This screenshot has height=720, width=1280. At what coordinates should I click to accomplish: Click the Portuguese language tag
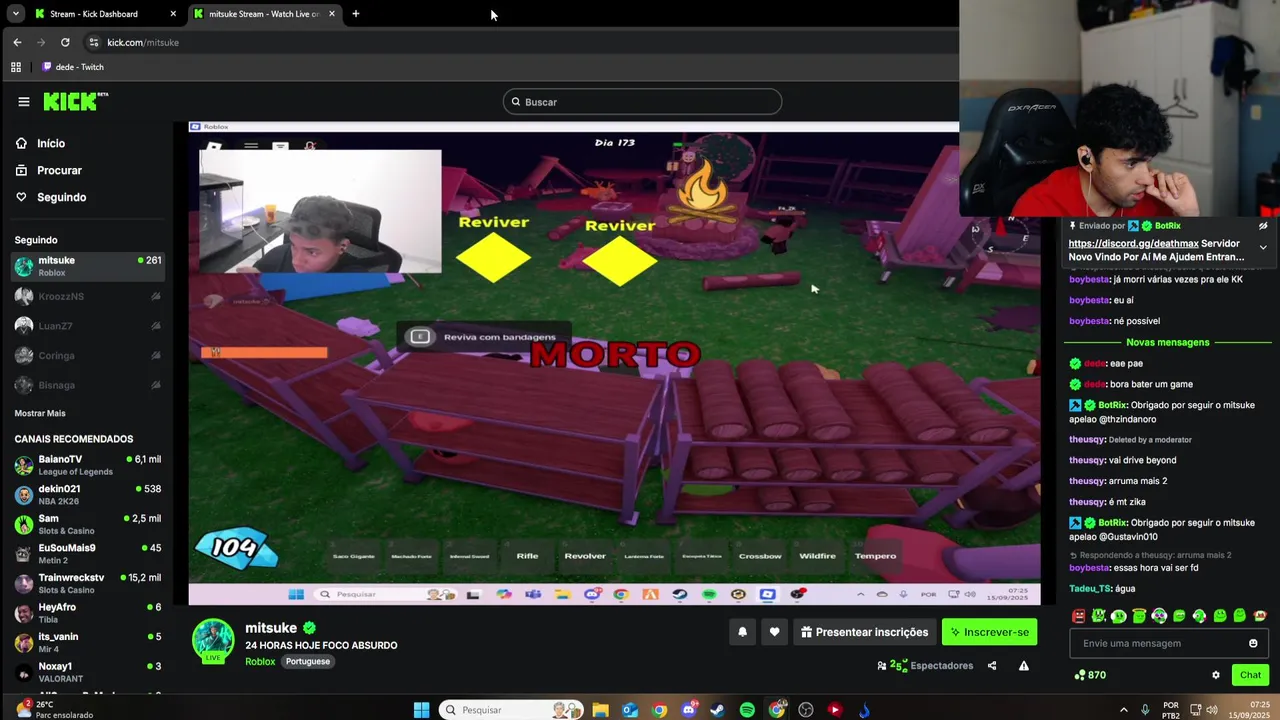[x=308, y=662]
